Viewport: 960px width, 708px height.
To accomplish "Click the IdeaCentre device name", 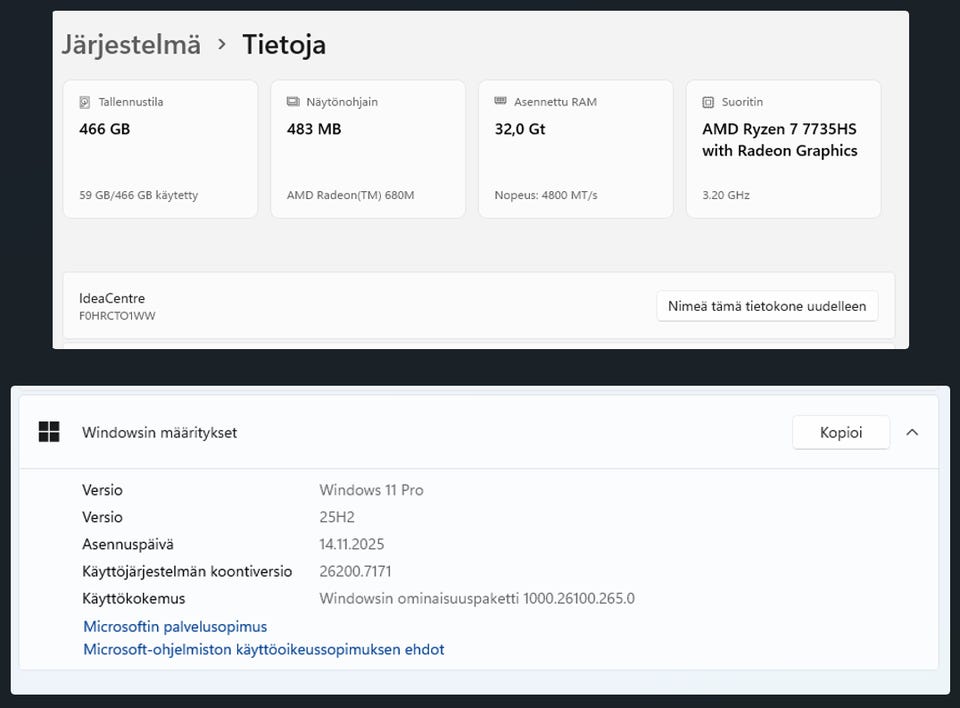I will click(112, 298).
